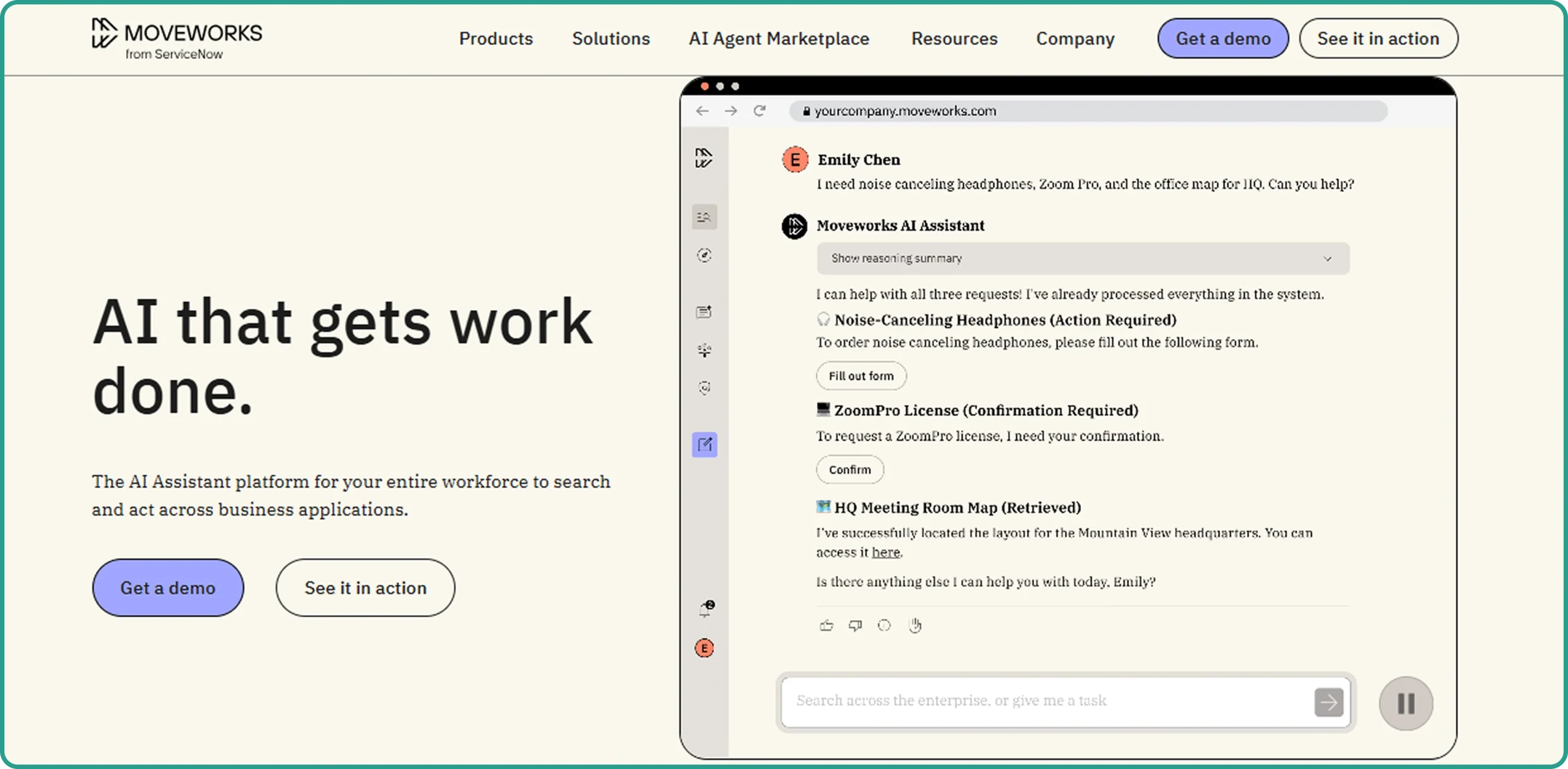
Task: Click the Get a demo button below the headline
Action: (168, 587)
